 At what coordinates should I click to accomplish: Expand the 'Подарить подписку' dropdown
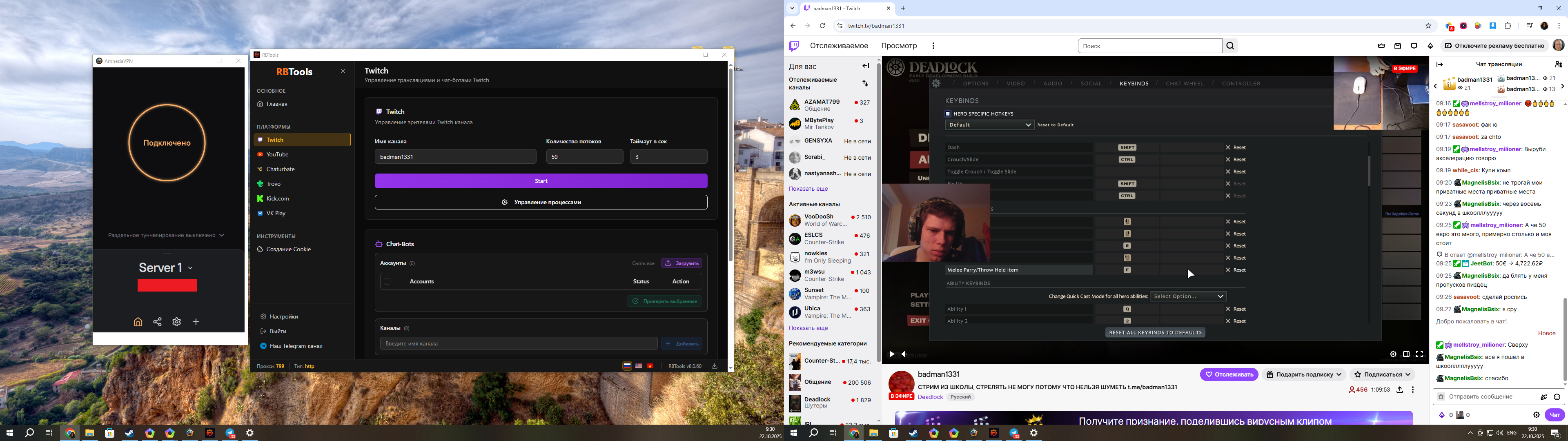pos(1303,374)
